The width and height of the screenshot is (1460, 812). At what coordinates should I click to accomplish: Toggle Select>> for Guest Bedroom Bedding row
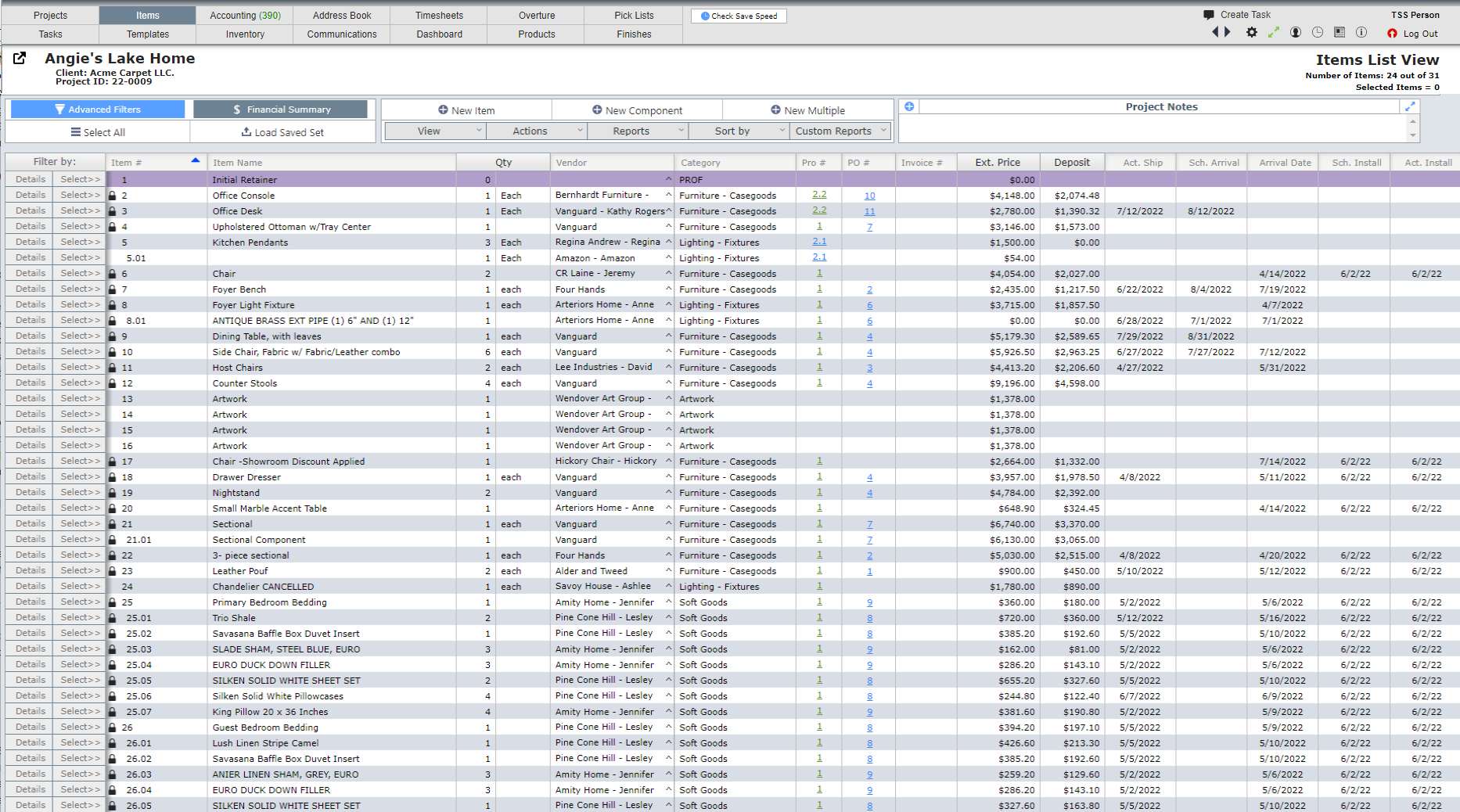(80, 727)
